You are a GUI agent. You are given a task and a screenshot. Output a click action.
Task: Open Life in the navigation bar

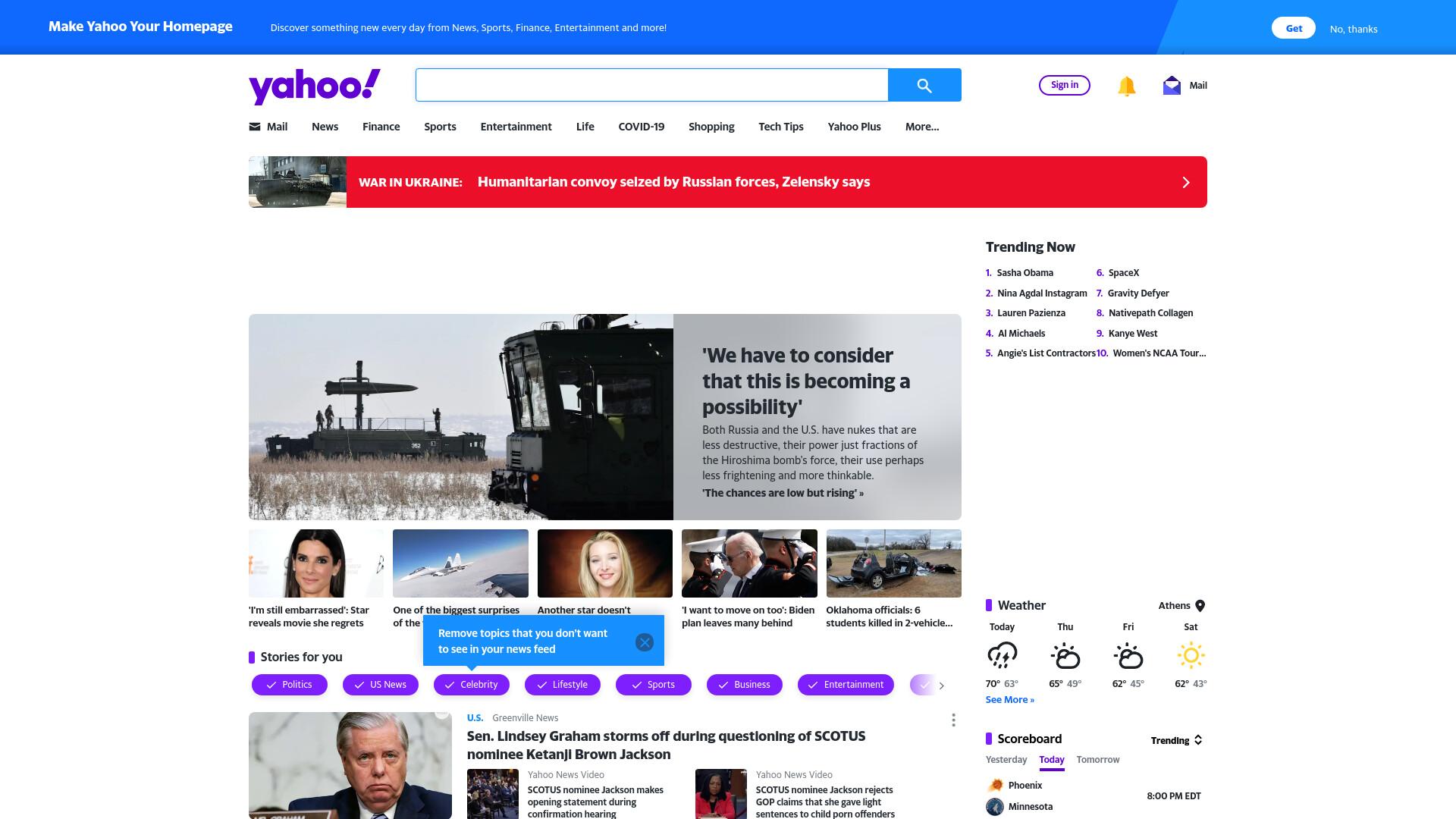[x=585, y=127]
